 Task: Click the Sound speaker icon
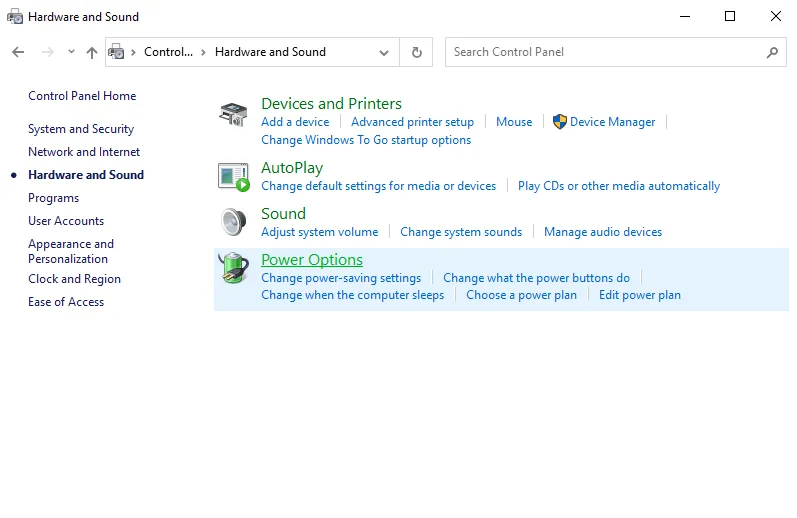pyautogui.click(x=234, y=222)
